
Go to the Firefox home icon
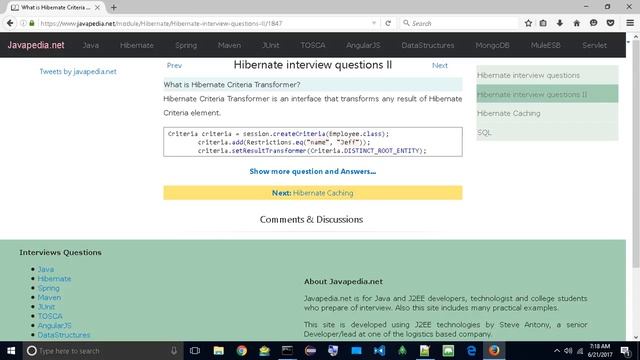(576, 23)
